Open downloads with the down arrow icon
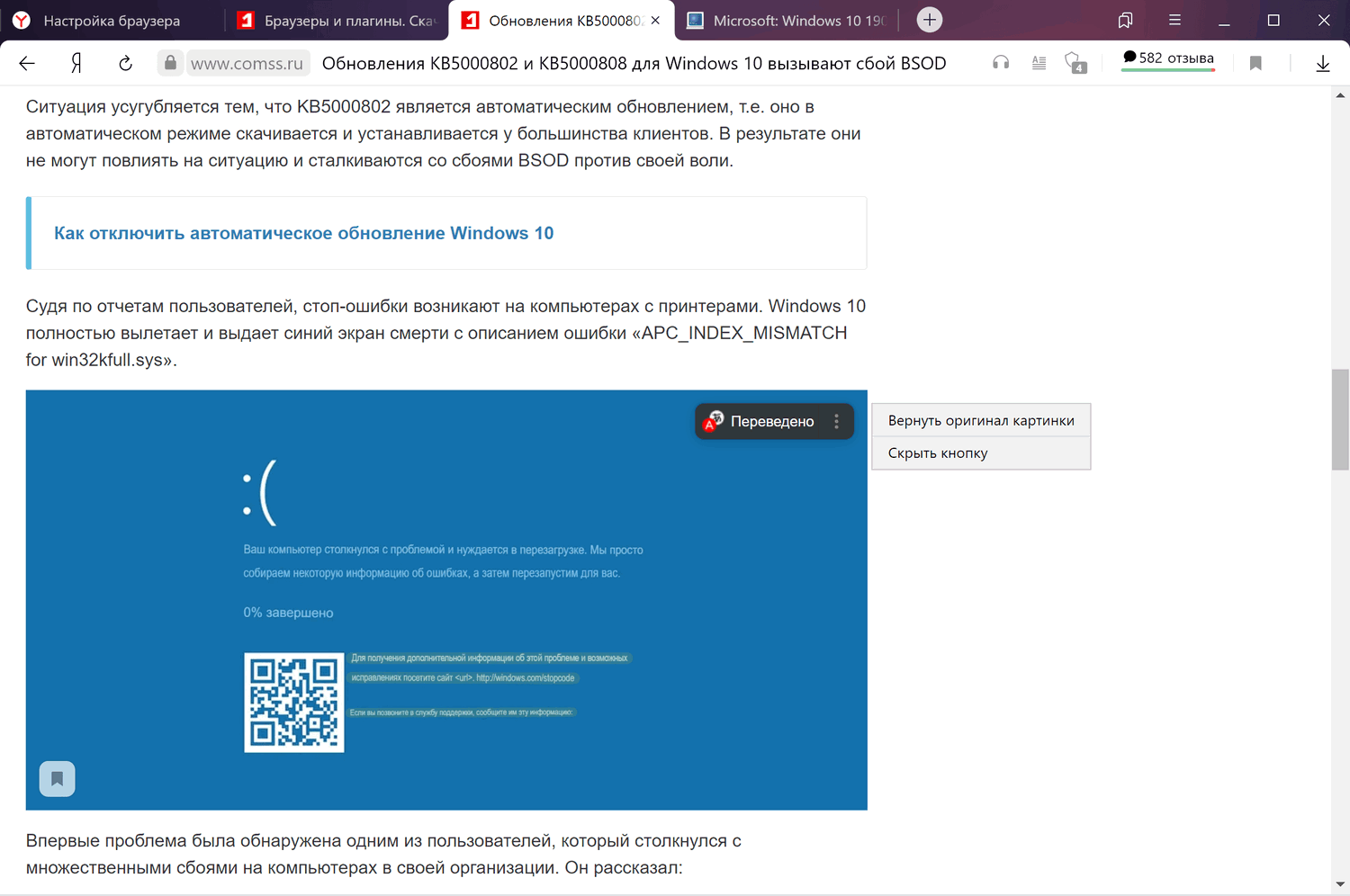Viewport: 1350px width, 896px height. tap(1323, 63)
